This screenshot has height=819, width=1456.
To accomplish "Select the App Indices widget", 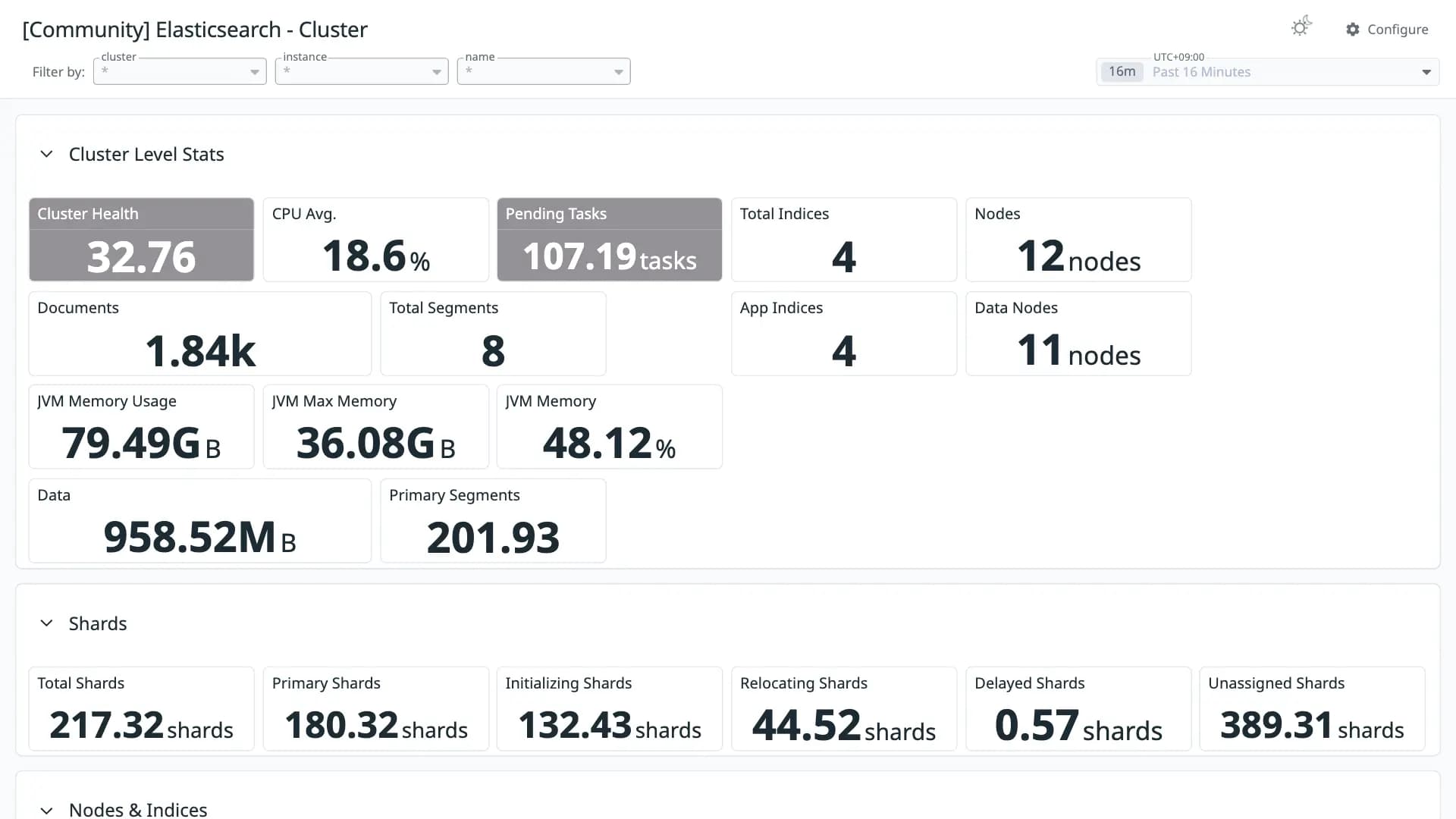I will [x=844, y=334].
